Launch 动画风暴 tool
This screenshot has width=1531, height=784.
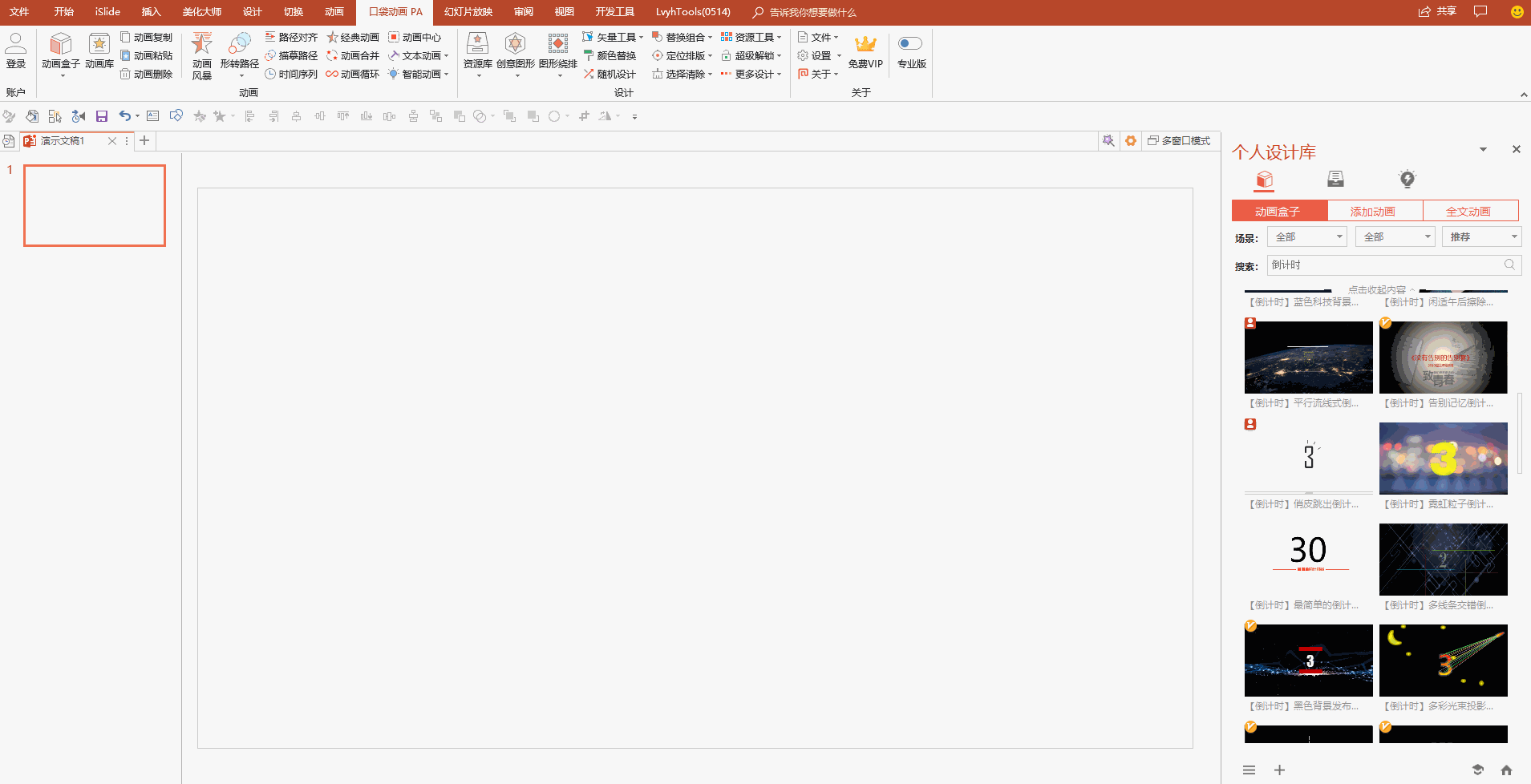pos(202,56)
